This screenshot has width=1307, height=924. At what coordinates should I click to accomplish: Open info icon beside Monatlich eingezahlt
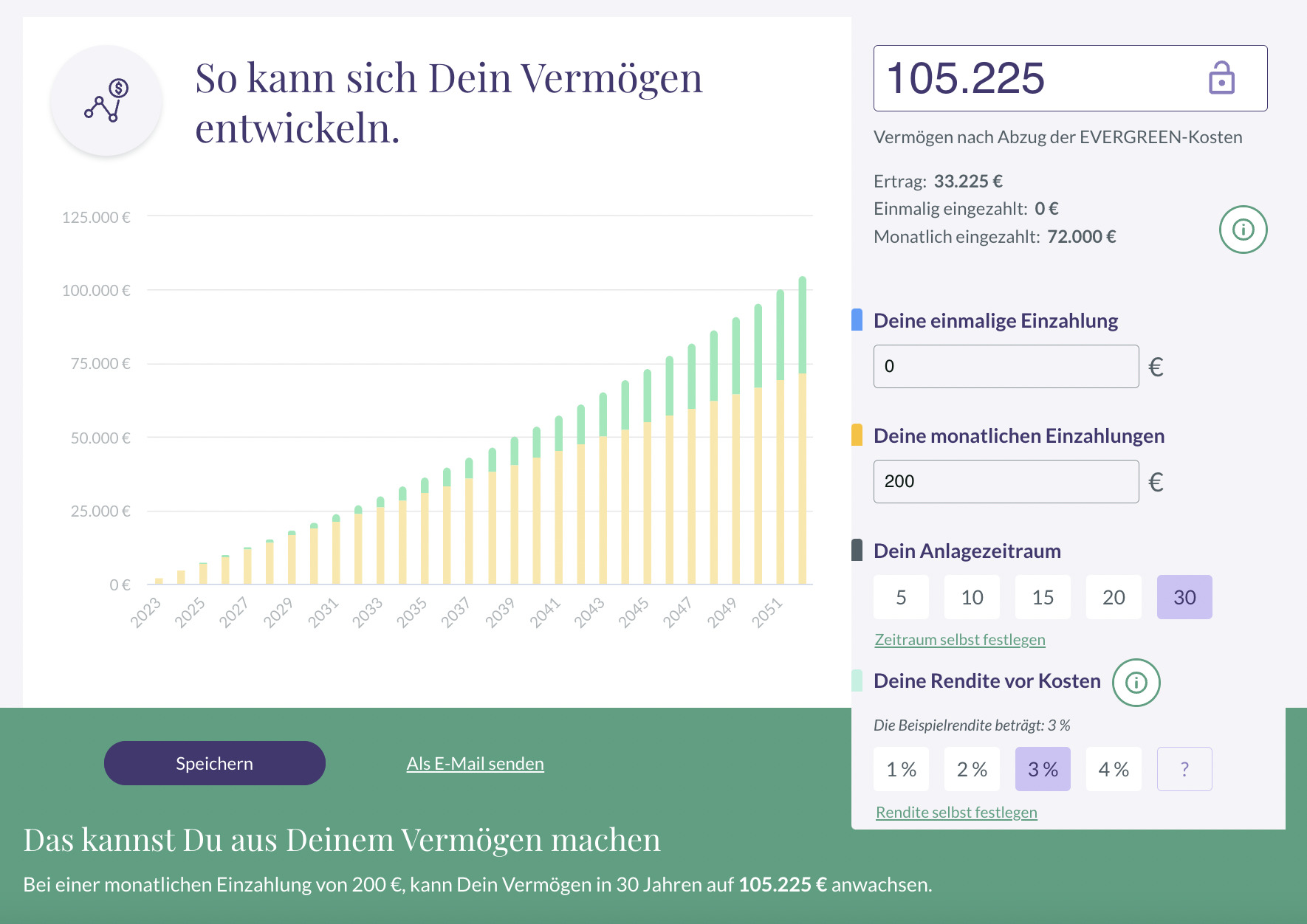[1243, 230]
